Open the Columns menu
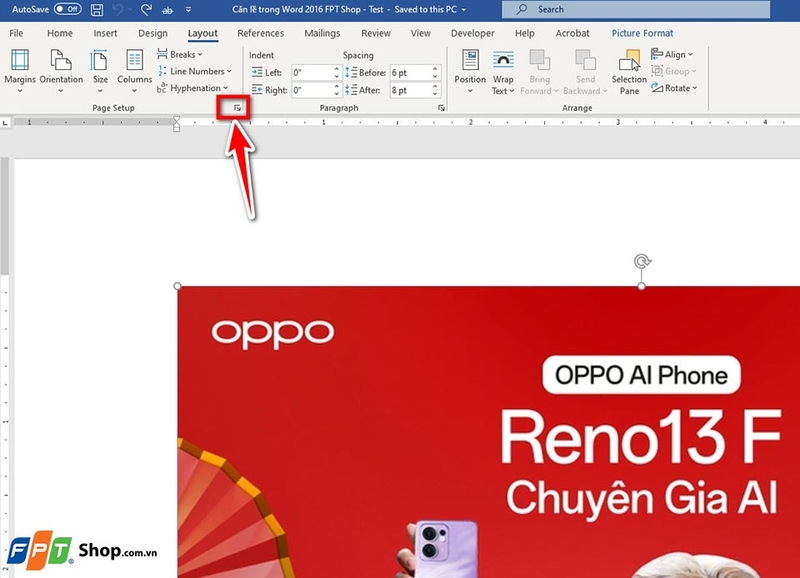The width and height of the screenshot is (800, 578). (x=135, y=71)
